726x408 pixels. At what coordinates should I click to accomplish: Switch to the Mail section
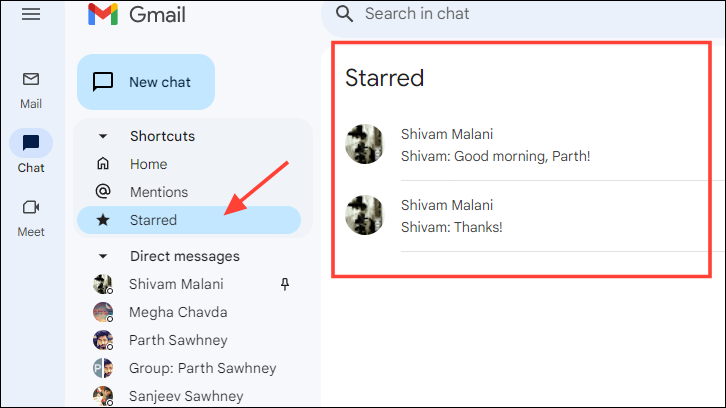pyautogui.click(x=31, y=91)
